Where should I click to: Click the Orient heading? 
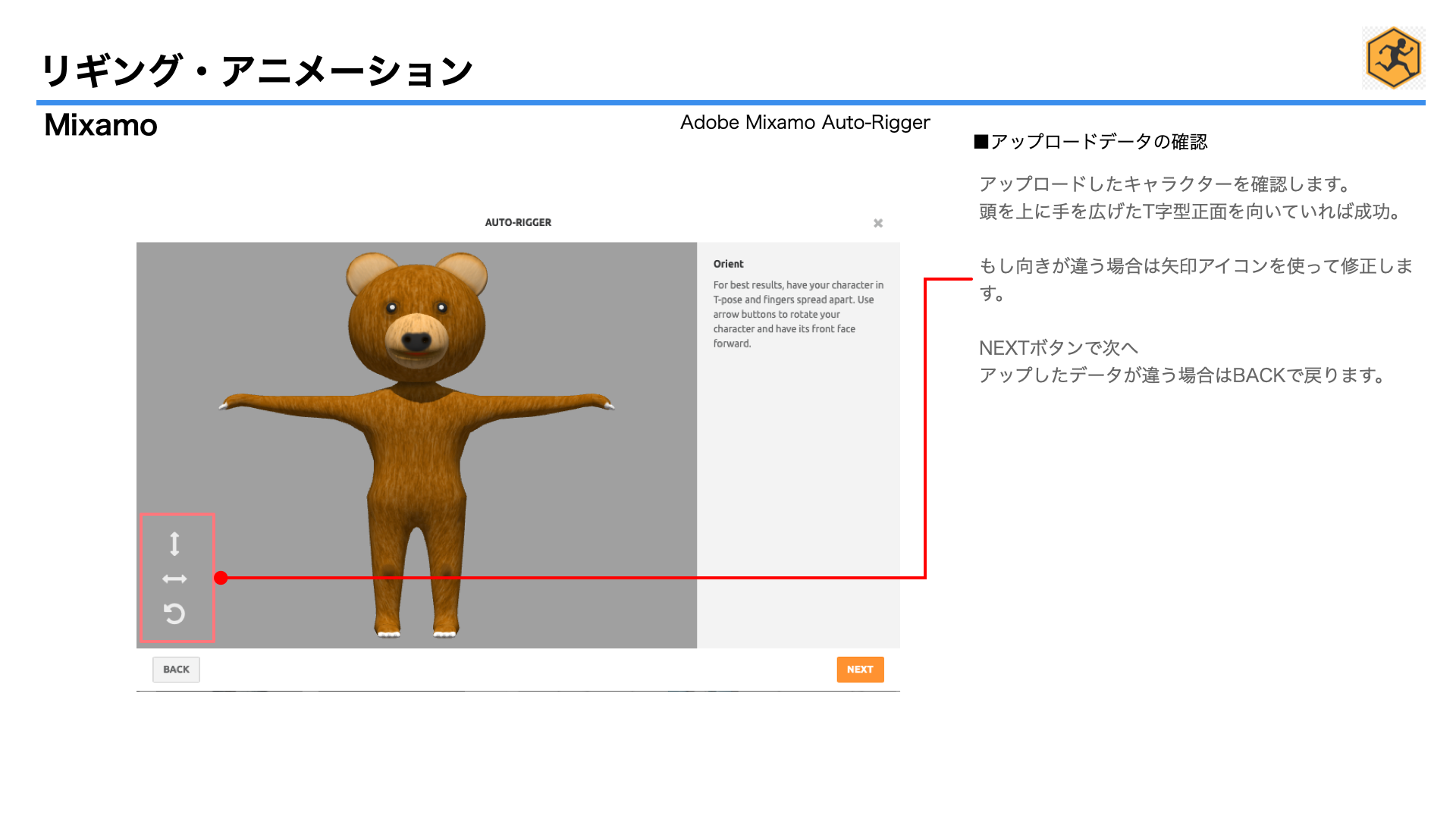(728, 264)
